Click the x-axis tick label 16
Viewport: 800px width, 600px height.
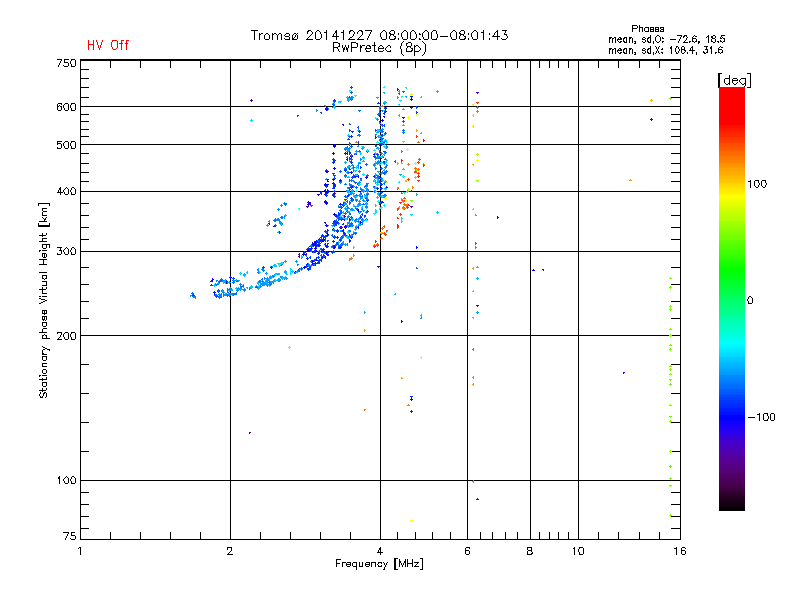pos(680,551)
